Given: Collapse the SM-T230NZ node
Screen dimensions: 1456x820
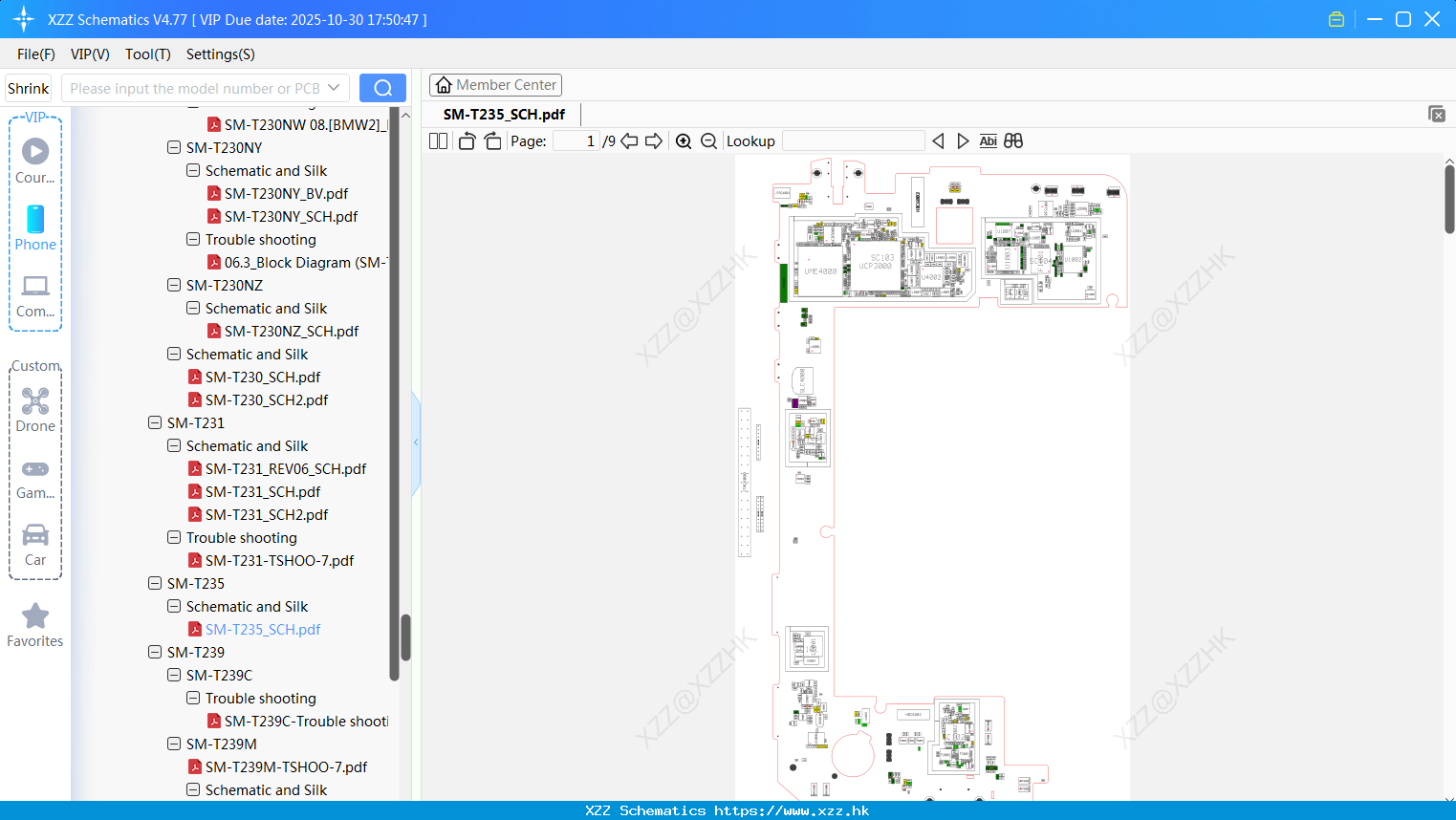Looking at the screenshot, I should tap(174, 285).
